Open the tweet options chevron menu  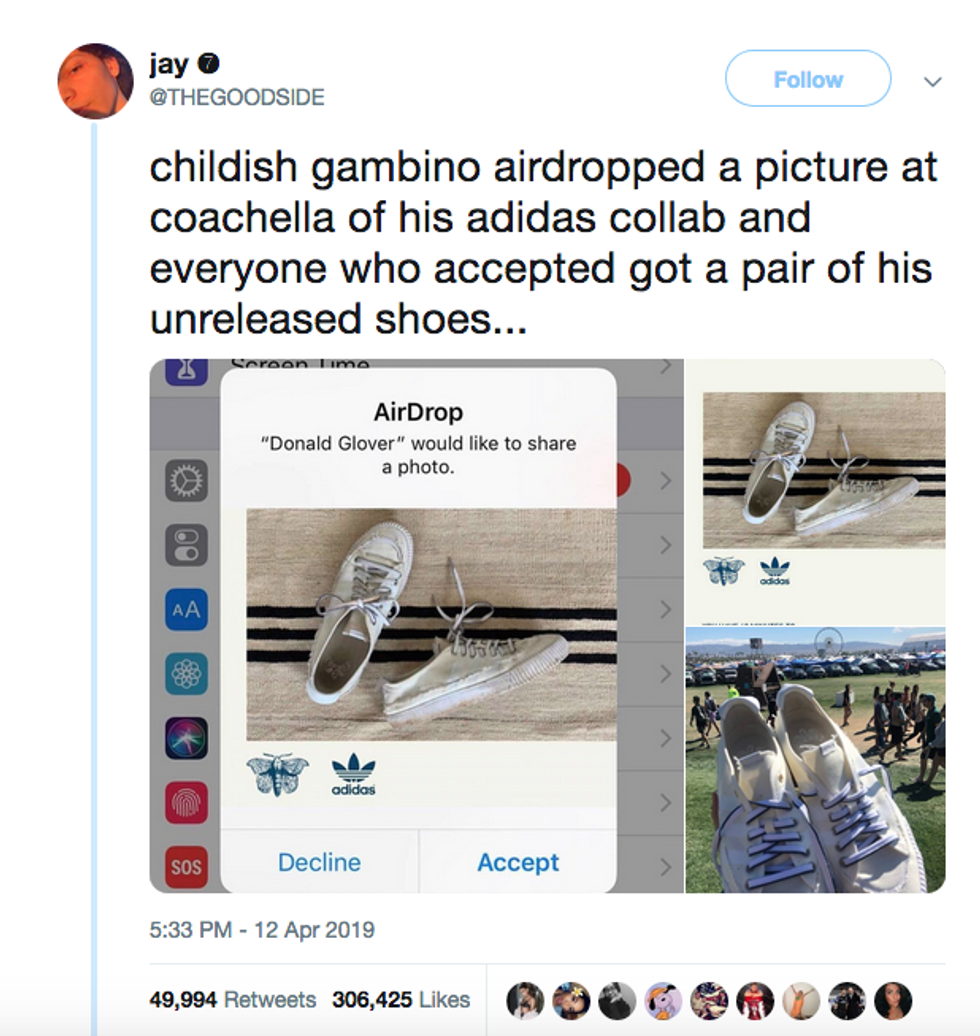(932, 82)
